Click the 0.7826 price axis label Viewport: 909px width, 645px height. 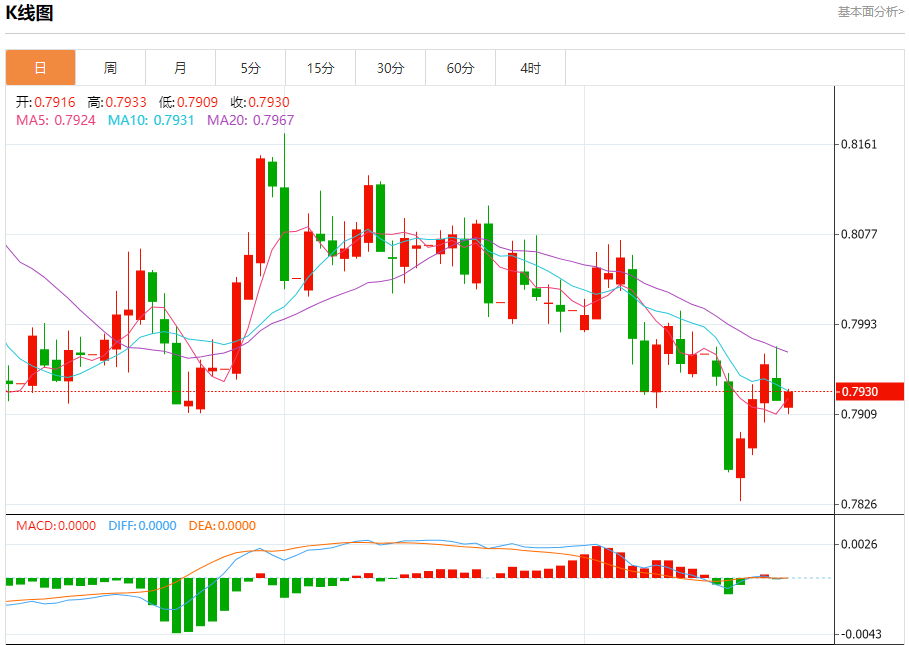(x=859, y=504)
